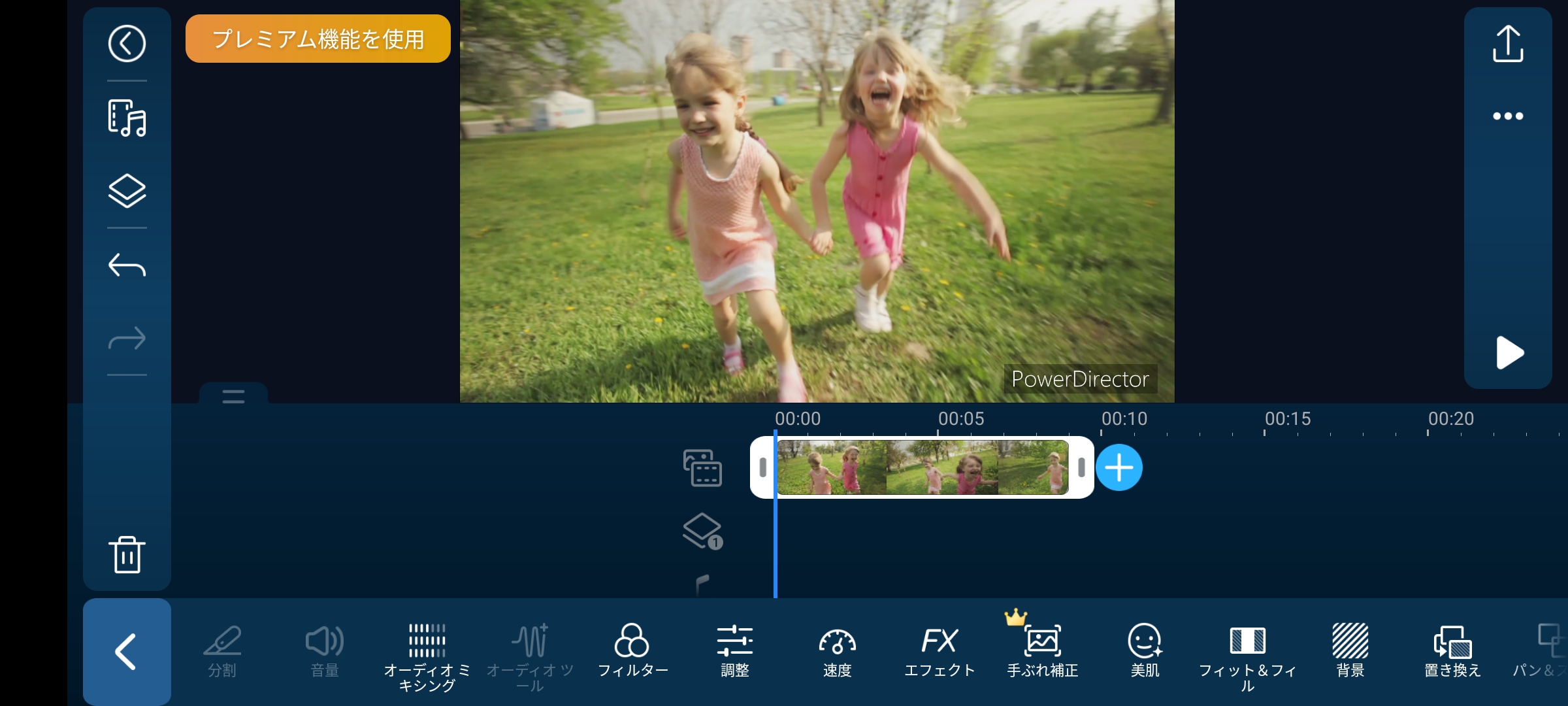This screenshot has height=706, width=1568.
Task: Select the video clip thumbnail in timeline
Action: [922, 468]
